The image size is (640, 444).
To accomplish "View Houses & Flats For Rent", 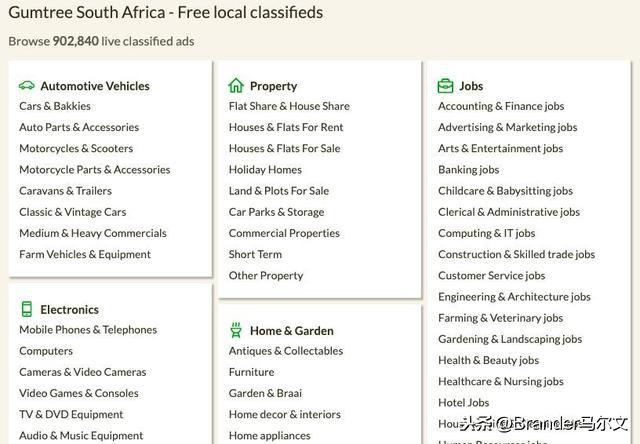I will [286, 127].
